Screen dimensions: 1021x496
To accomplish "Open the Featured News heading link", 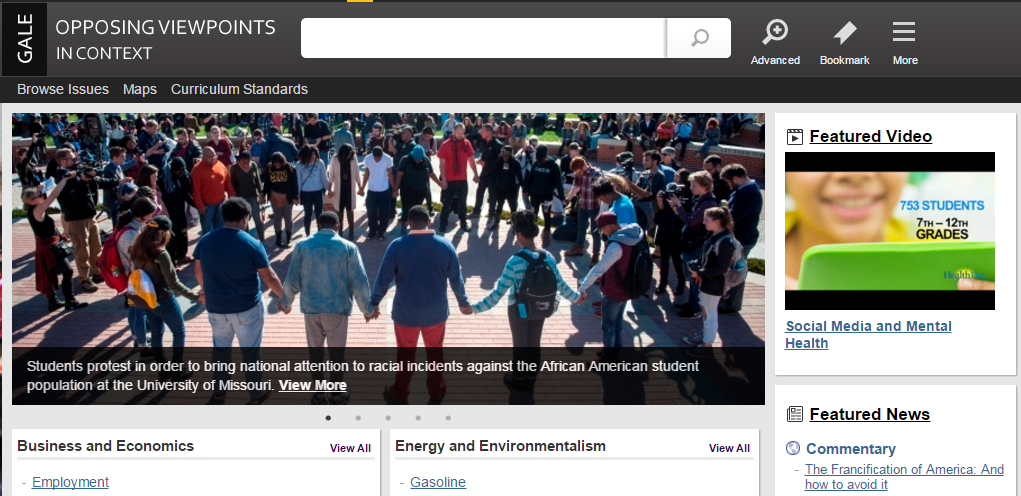I will click(869, 414).
